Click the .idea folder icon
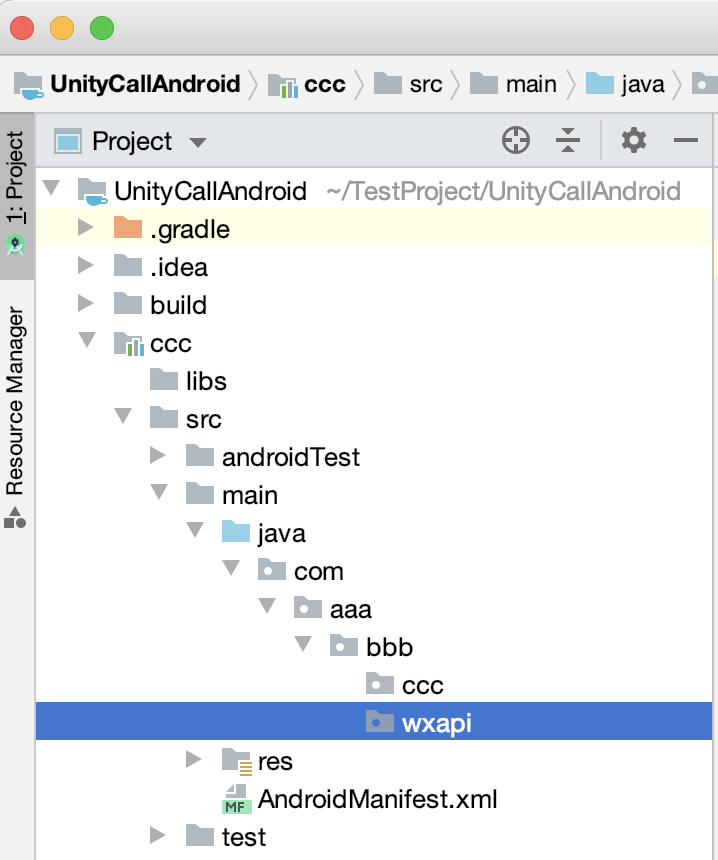This screenshot has height=860, width=718. 128,265
